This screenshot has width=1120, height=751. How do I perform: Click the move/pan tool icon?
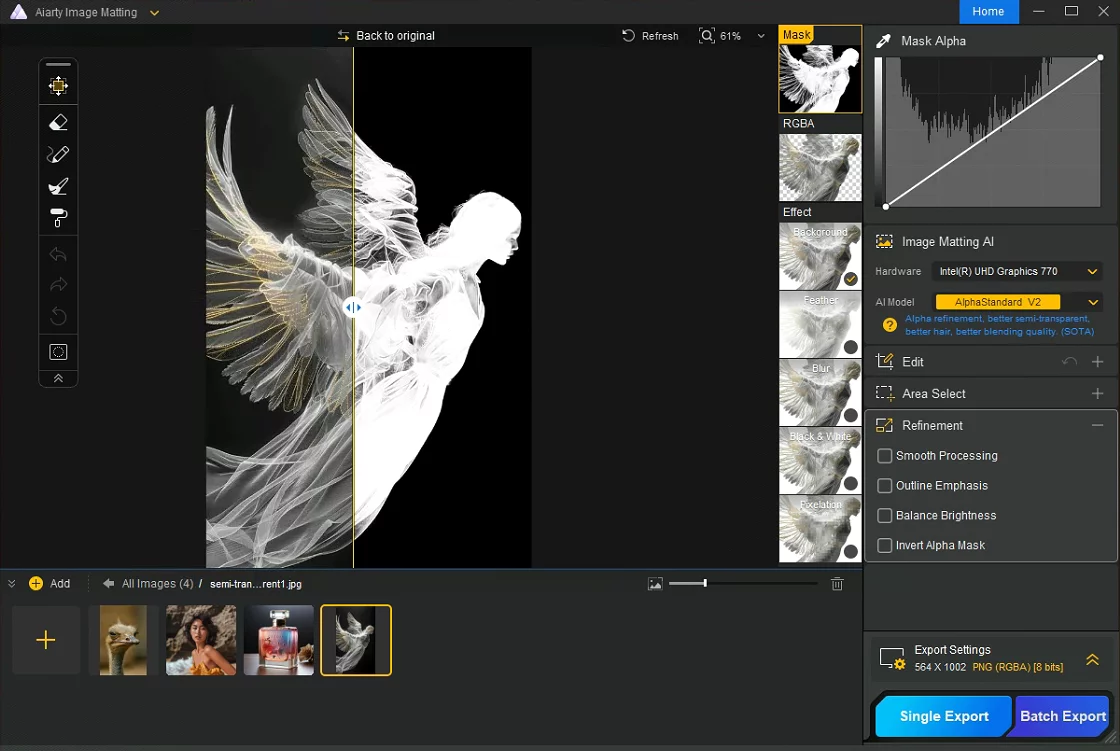[x=58, y=86]
